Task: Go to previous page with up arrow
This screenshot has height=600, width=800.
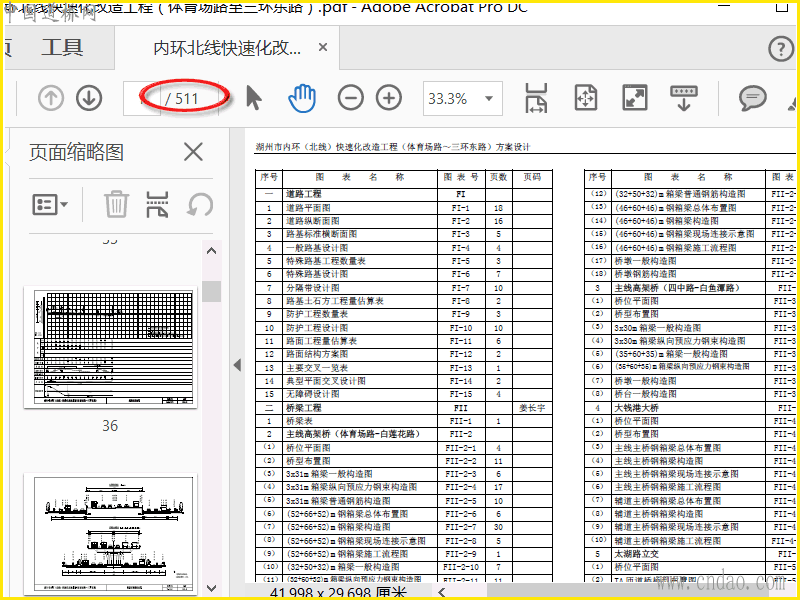Action: (51, 98)
